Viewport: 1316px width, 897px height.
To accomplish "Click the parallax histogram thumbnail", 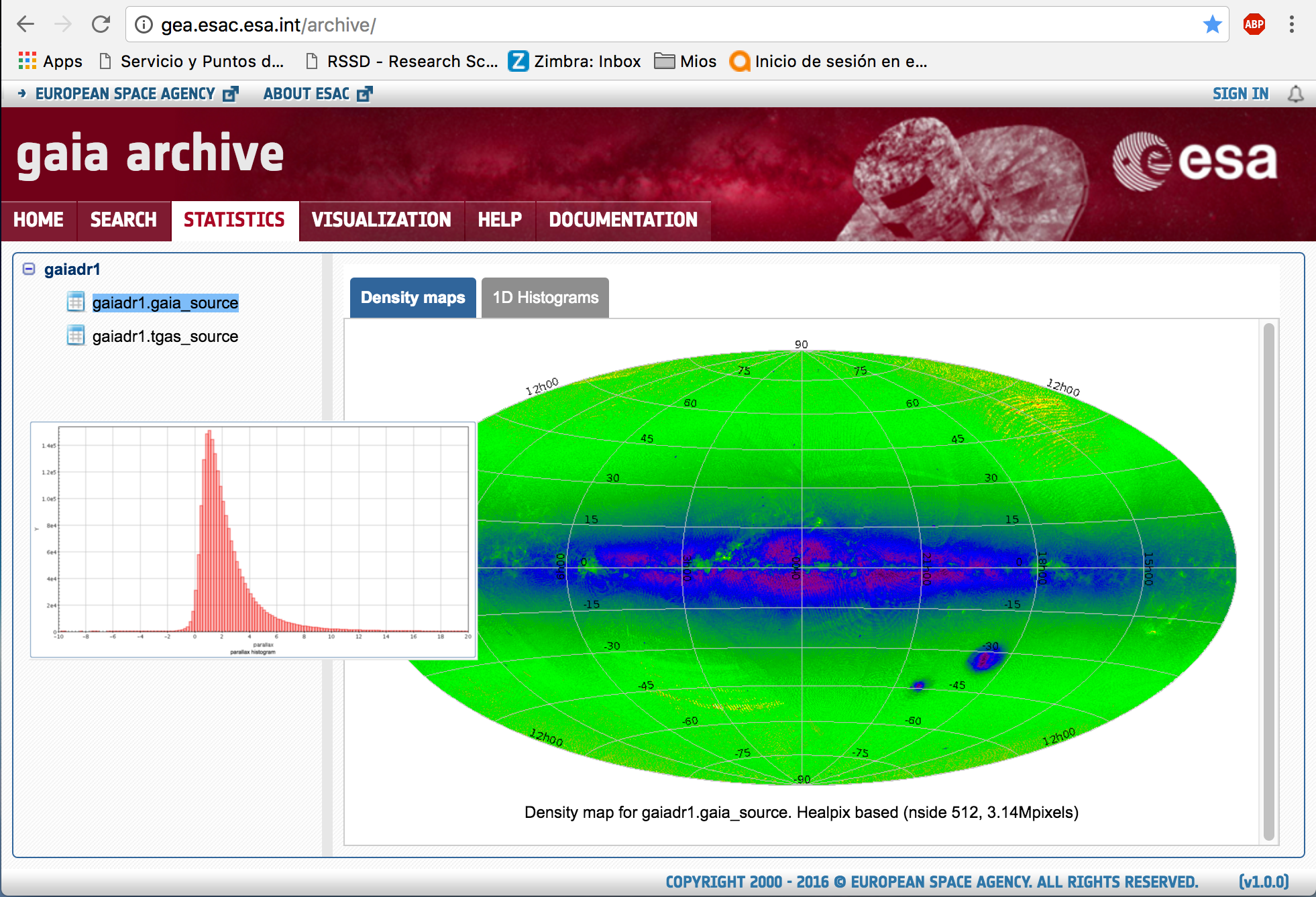I will coord(254,540).
